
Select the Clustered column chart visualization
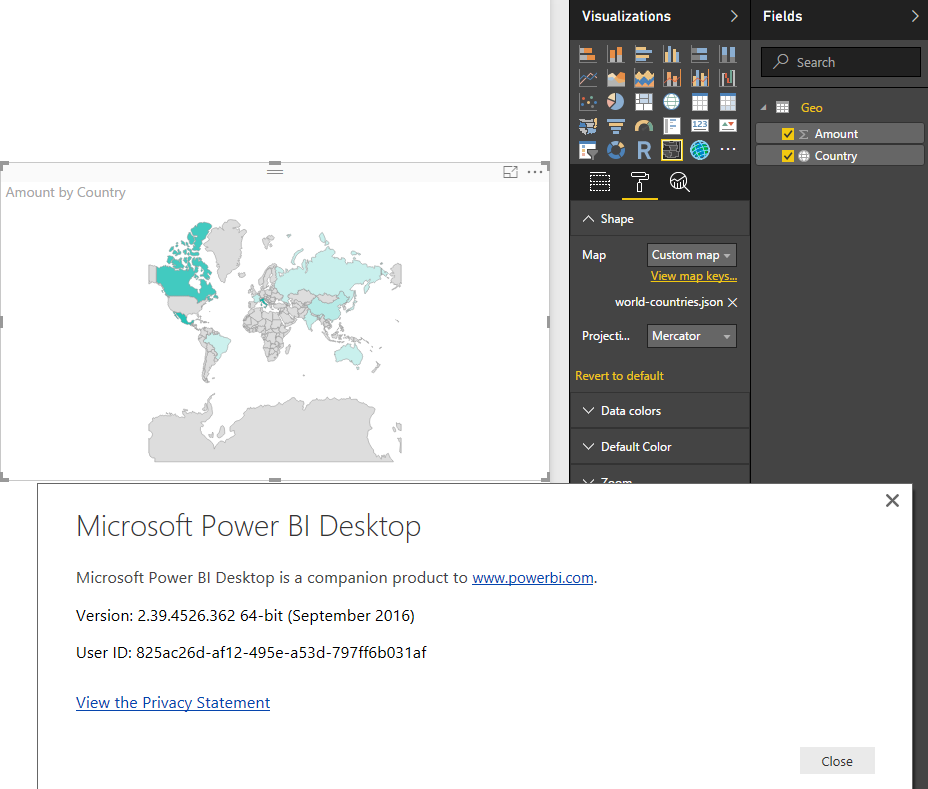(672, 54)
